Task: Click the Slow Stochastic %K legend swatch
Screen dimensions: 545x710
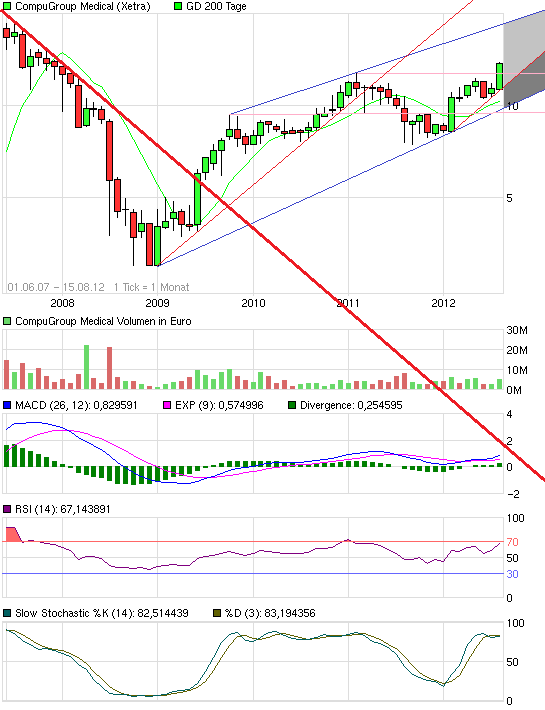Action: coord(7,613)
